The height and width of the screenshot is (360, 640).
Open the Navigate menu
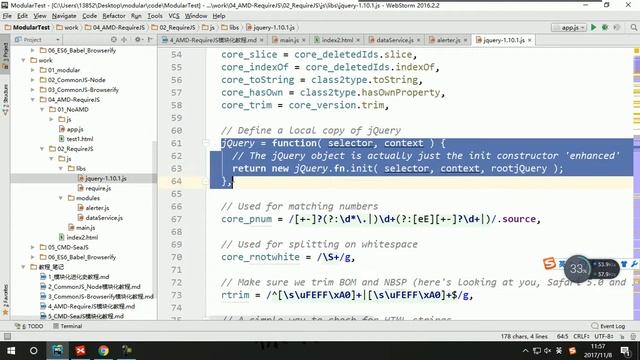coord(64,16)
